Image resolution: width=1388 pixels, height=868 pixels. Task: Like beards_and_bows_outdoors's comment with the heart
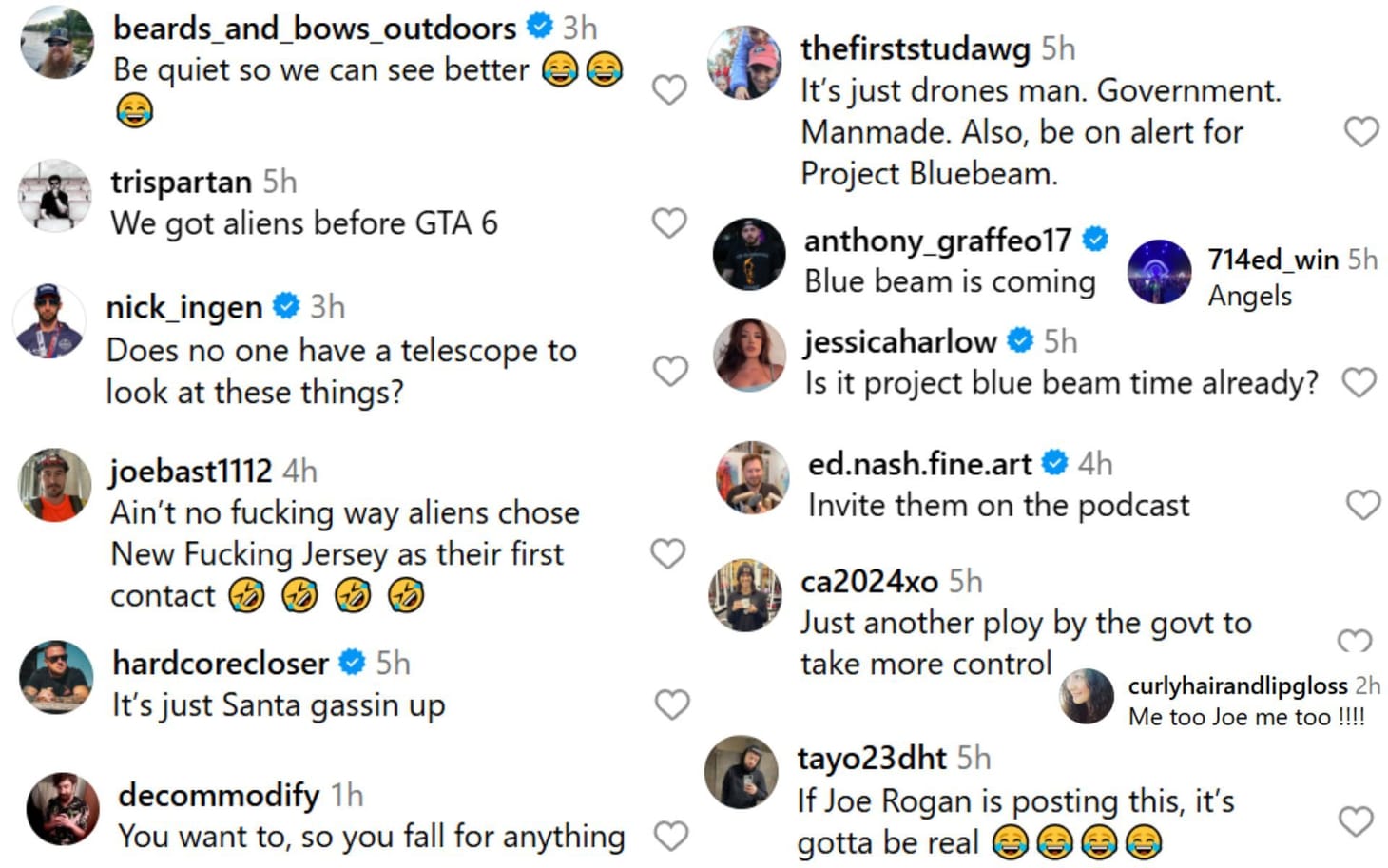pos(670,87)
